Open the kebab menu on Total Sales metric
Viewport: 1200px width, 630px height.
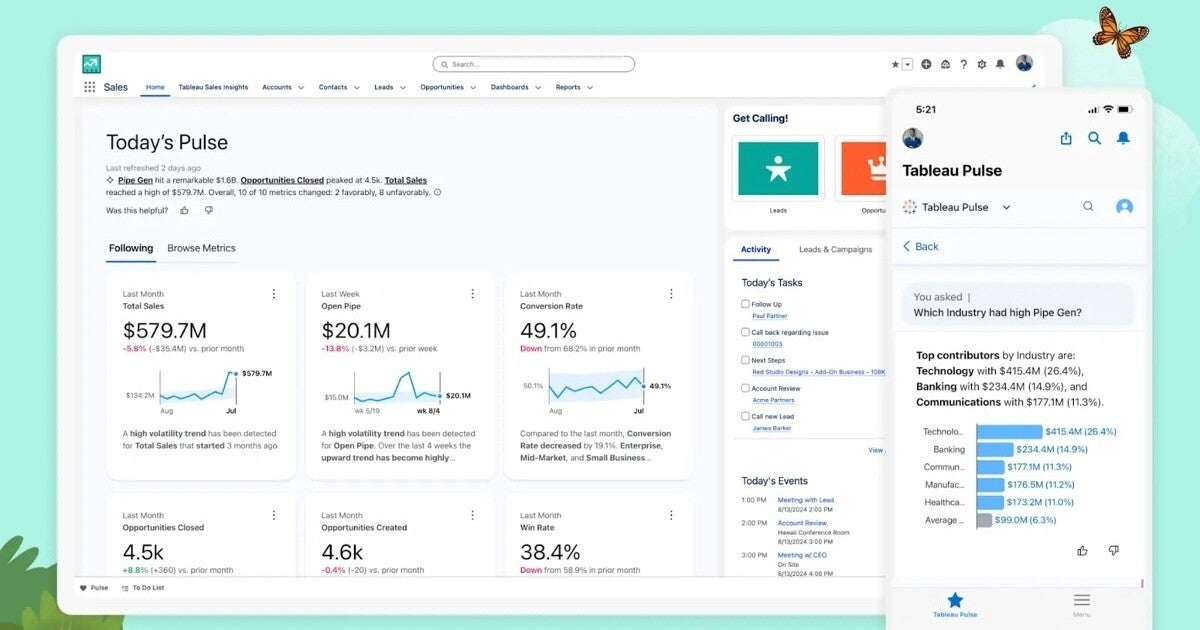pos(274,293)
